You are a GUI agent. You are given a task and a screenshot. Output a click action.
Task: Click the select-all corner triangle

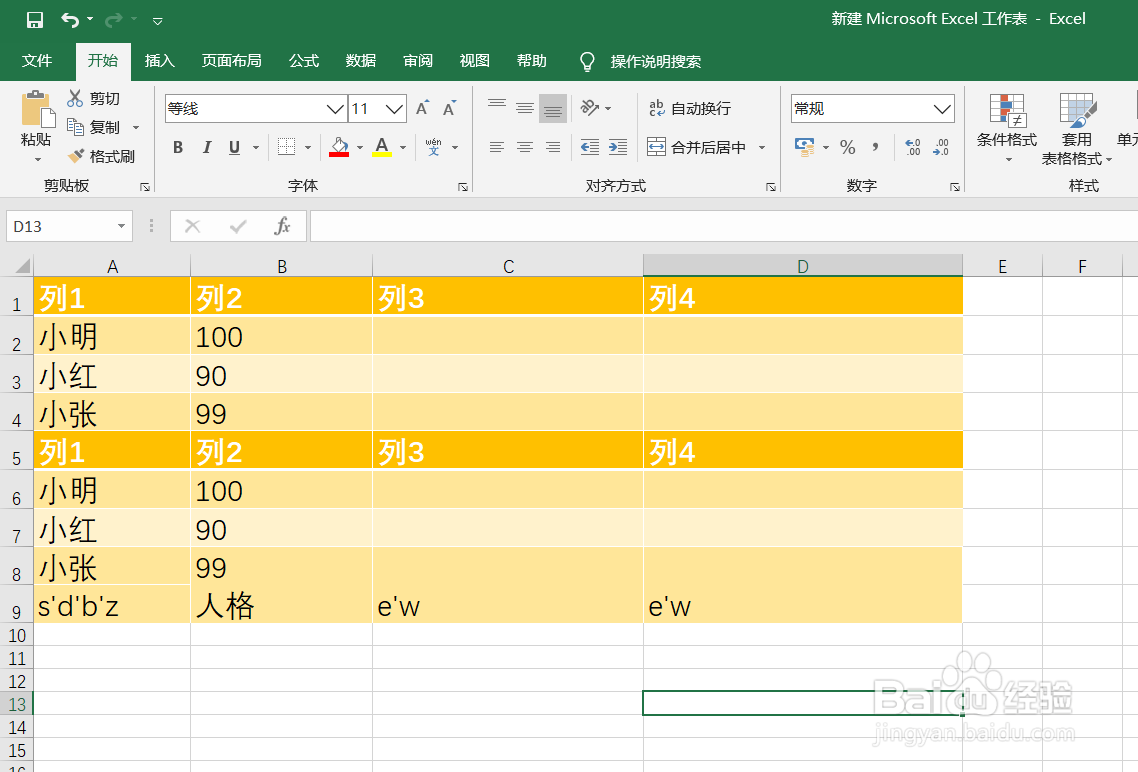click(x=22, y=266)
